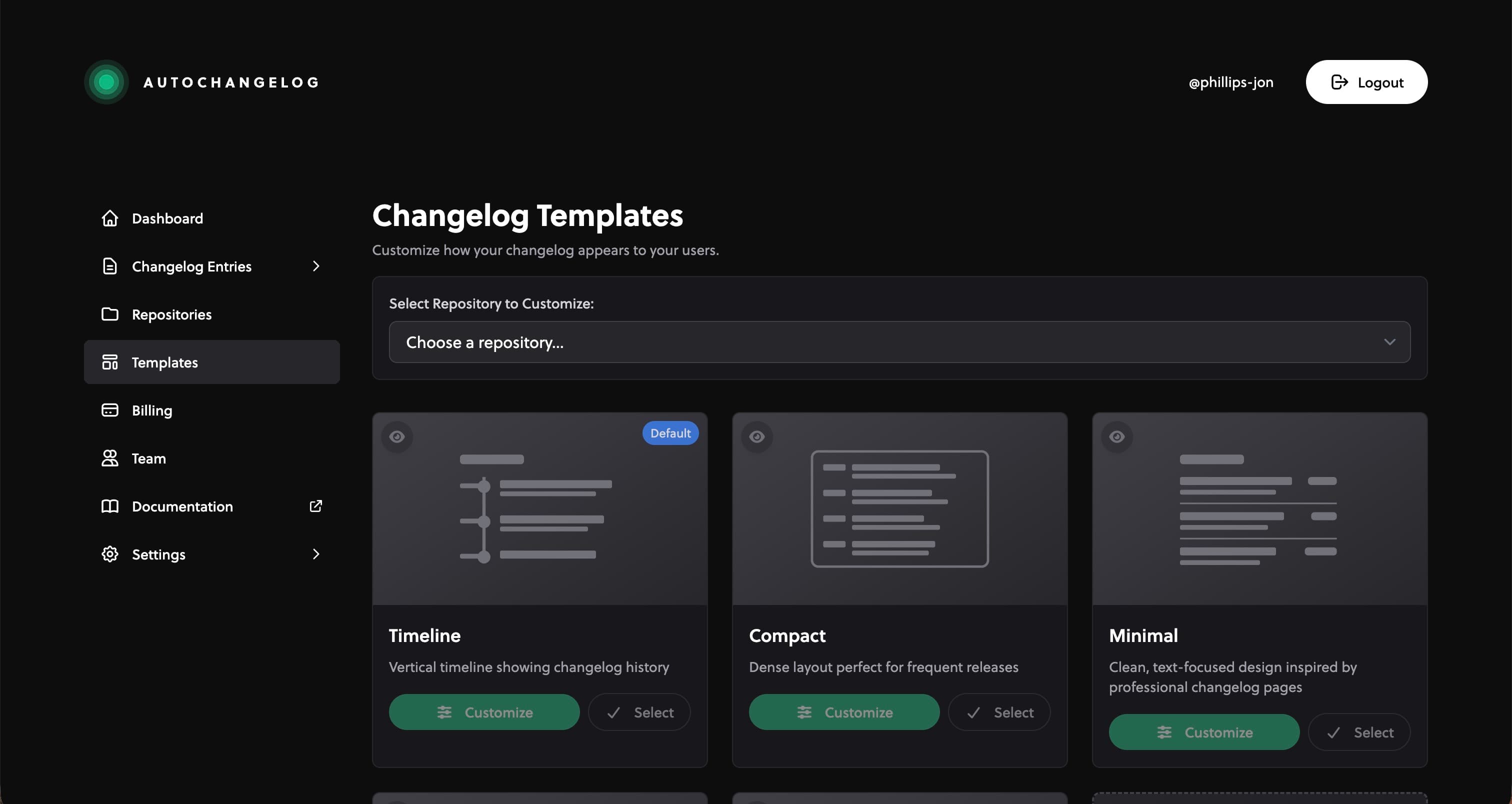
Task: Expand the Changelog Entries submenu chevron
Action: [x=316, y=266]
